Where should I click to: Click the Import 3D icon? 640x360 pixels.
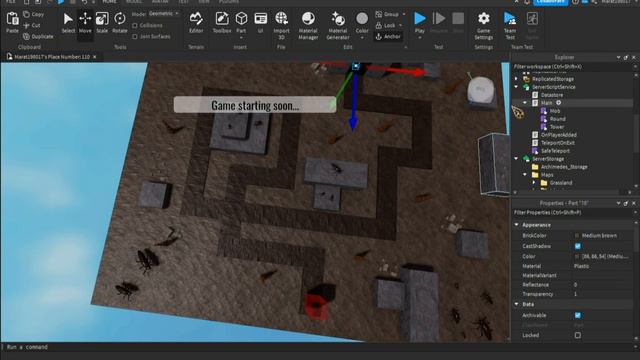tap(281, 19)
